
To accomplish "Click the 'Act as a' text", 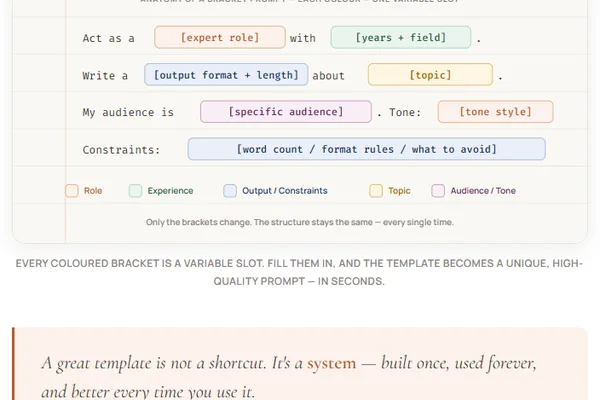I will [109, 38].
